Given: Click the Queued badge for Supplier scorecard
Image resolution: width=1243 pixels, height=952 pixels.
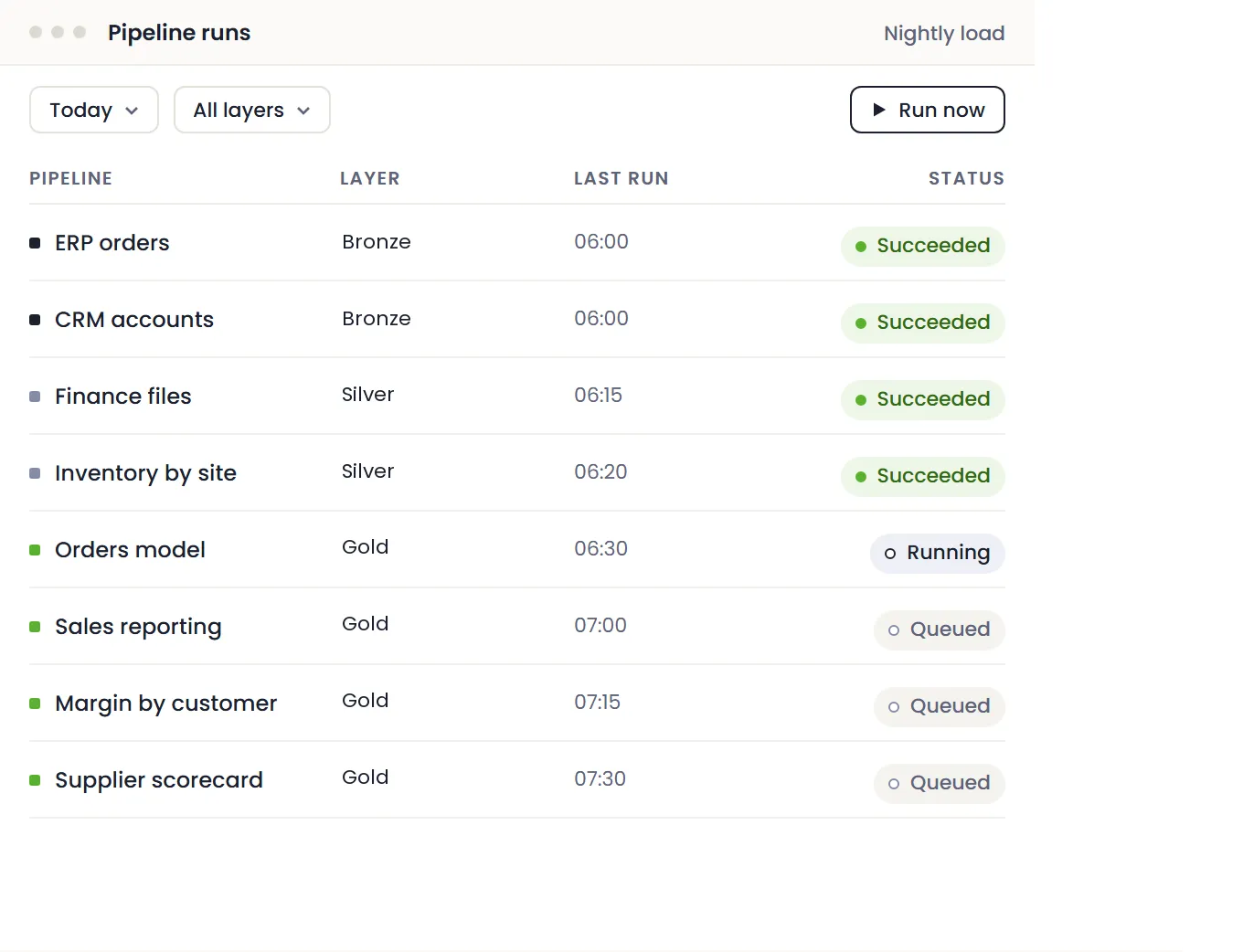Looking at the screenshot, I should pos(940,783).
